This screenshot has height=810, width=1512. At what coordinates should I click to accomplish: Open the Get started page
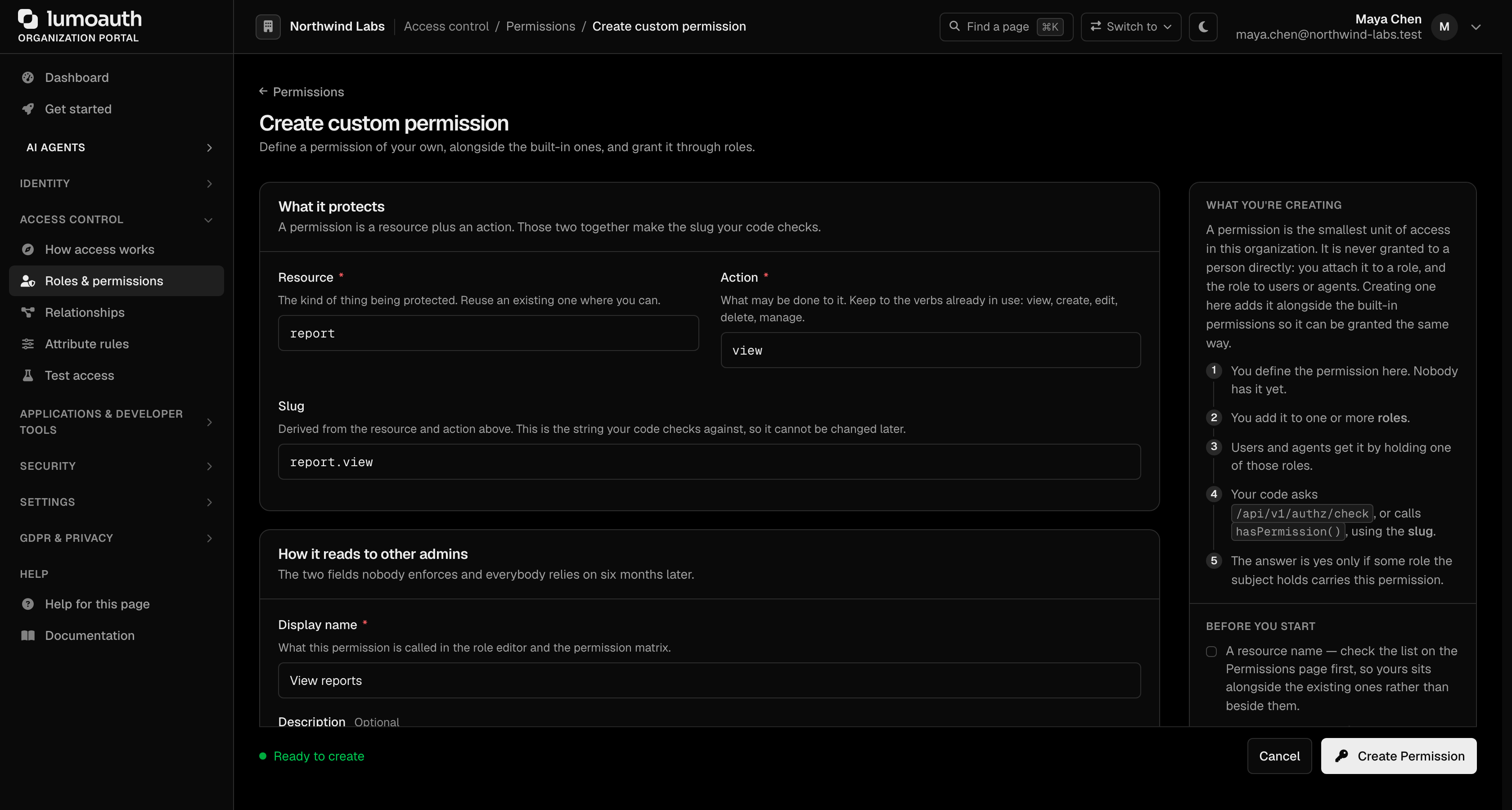pos(116,109)
